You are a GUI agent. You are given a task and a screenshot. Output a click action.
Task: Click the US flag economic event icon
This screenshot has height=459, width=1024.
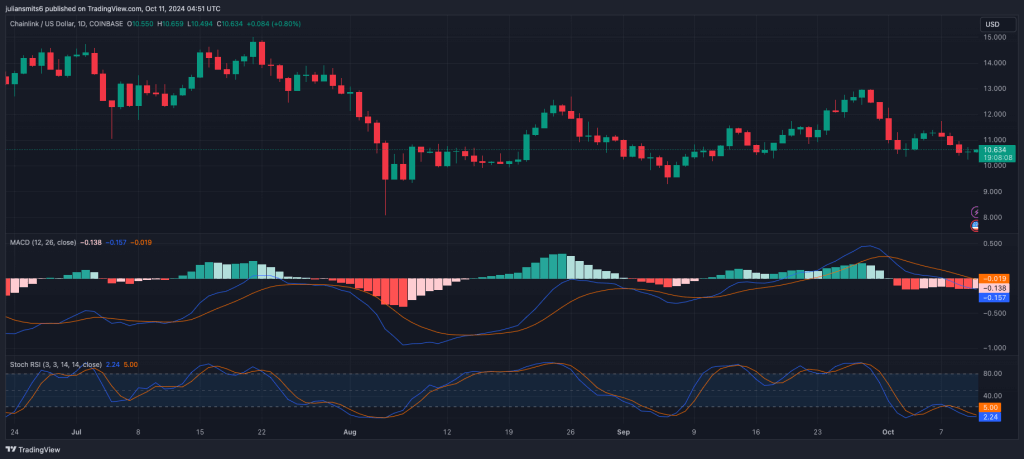pos(976,226)
